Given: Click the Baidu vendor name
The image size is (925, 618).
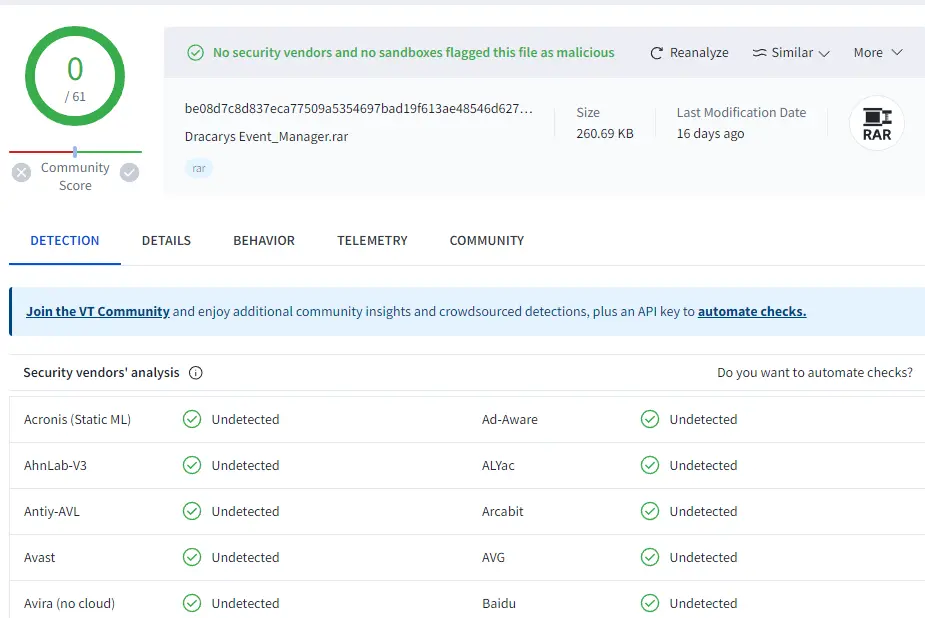Looking at the screenshot, I should click(x=499, y=604).
